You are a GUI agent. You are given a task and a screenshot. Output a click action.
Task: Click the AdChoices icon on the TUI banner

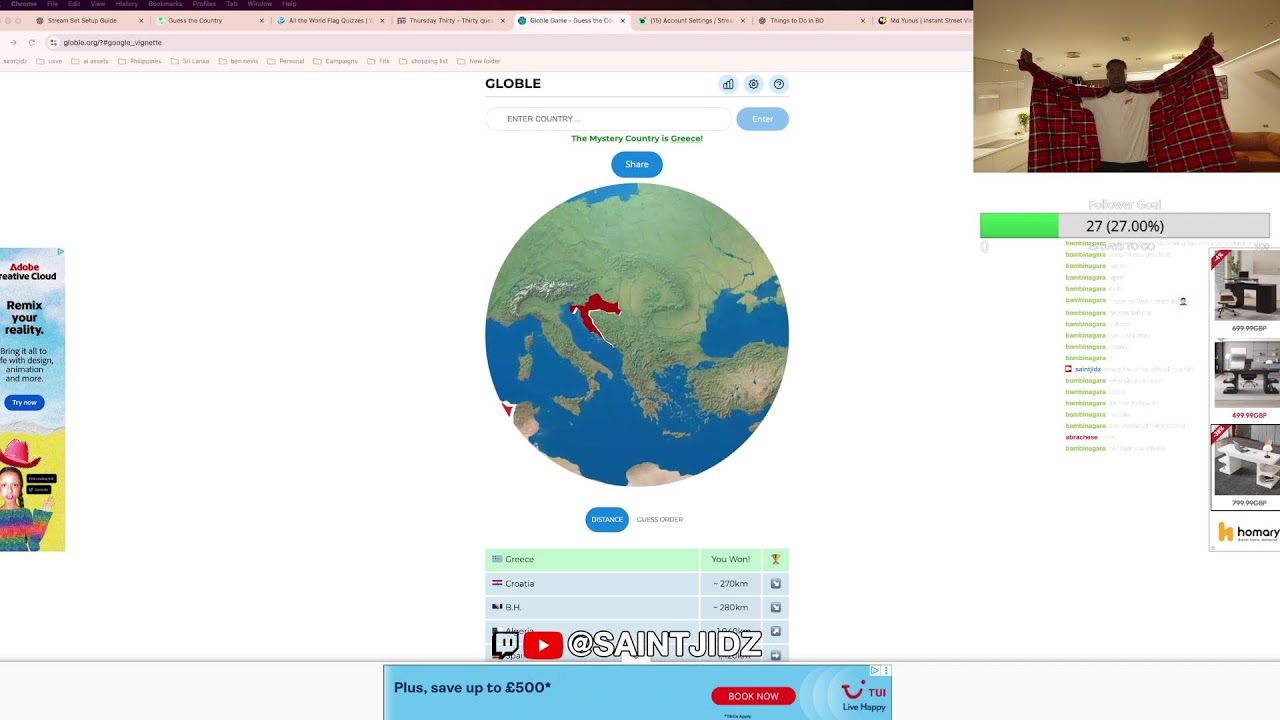(875, 671)
